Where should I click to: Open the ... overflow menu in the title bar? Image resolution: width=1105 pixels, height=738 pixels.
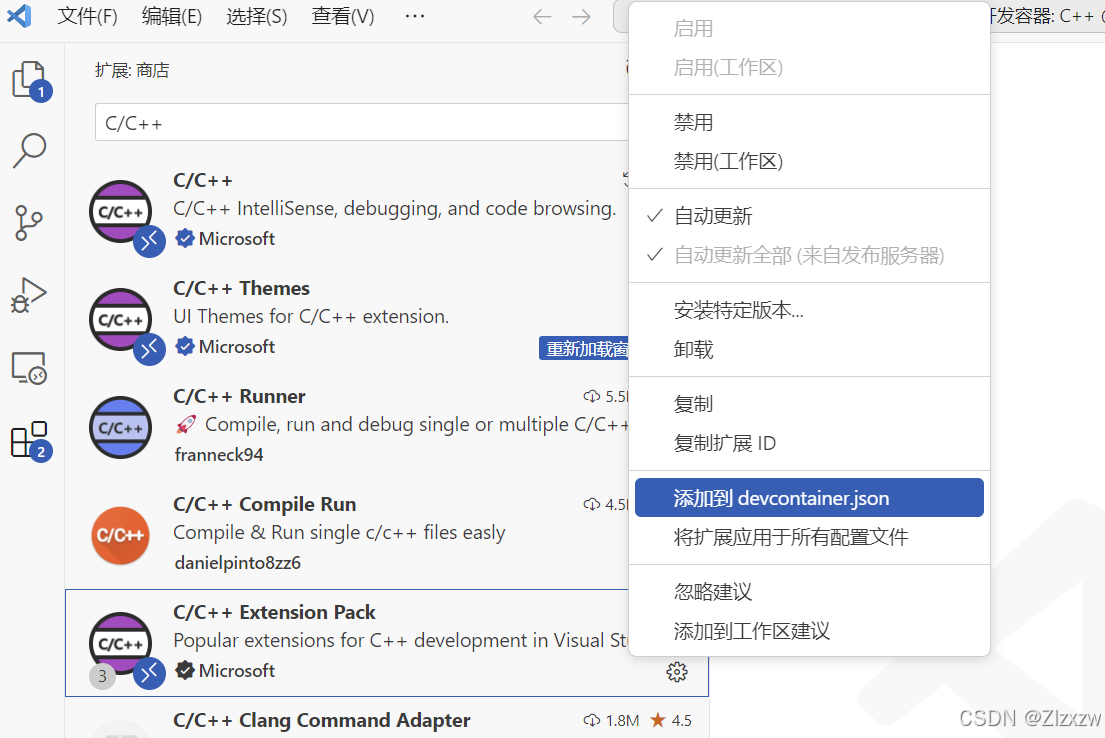tap(414, 16)
